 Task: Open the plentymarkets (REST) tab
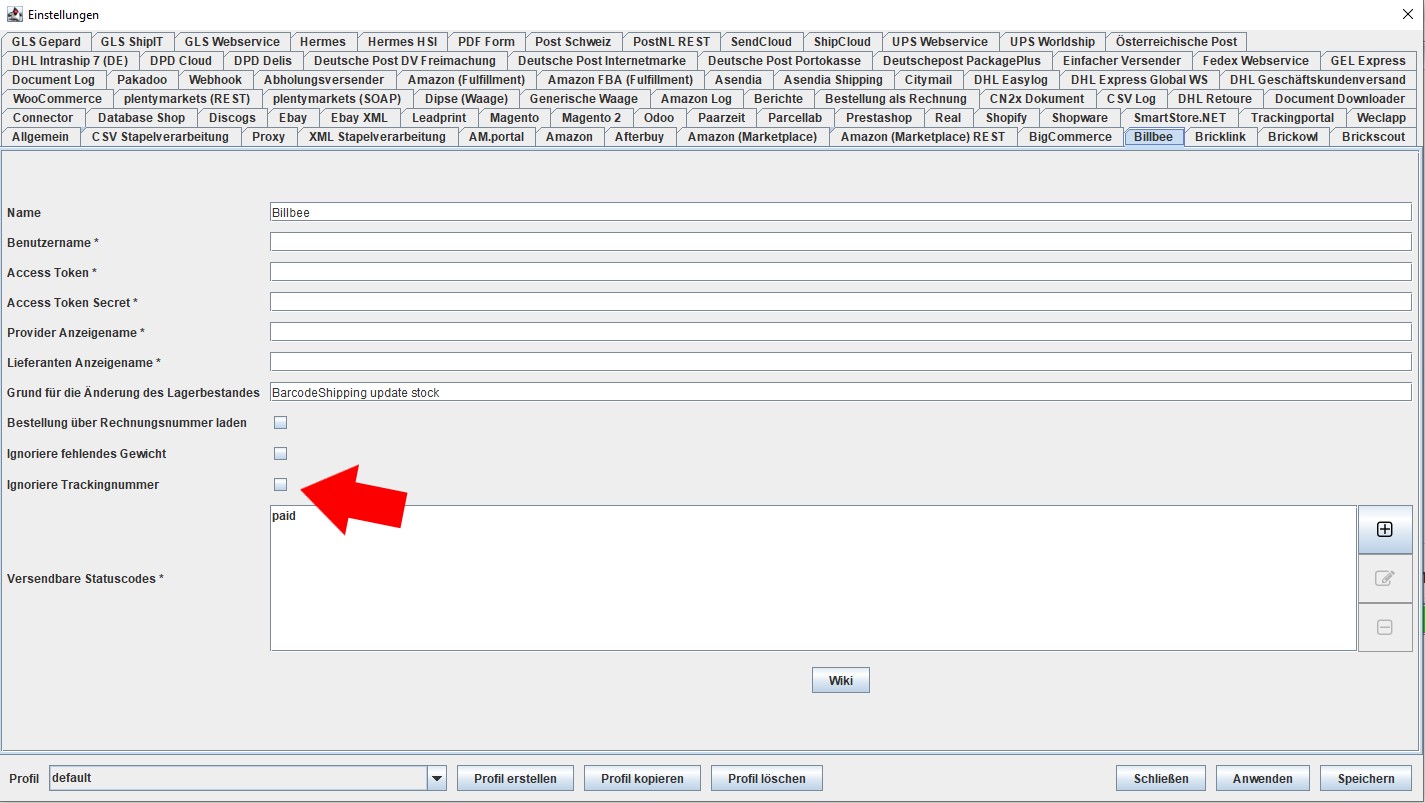[x=187, y=99]
